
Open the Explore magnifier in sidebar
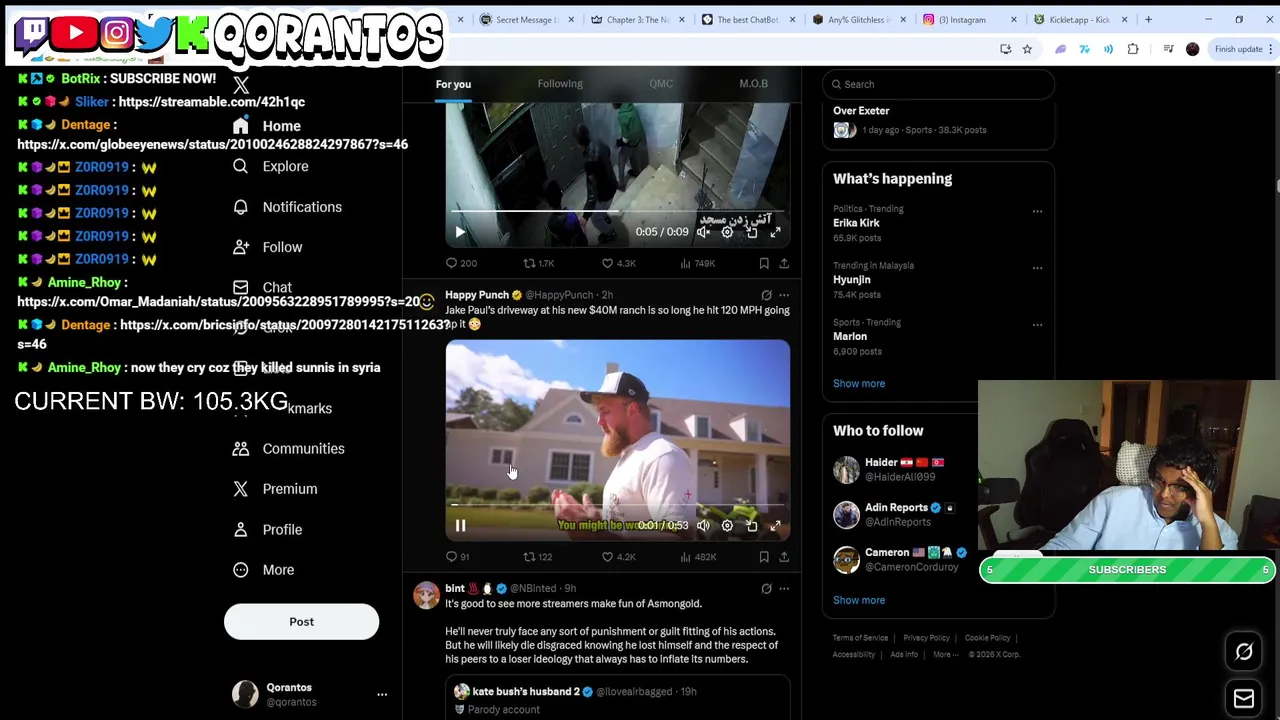240,166
